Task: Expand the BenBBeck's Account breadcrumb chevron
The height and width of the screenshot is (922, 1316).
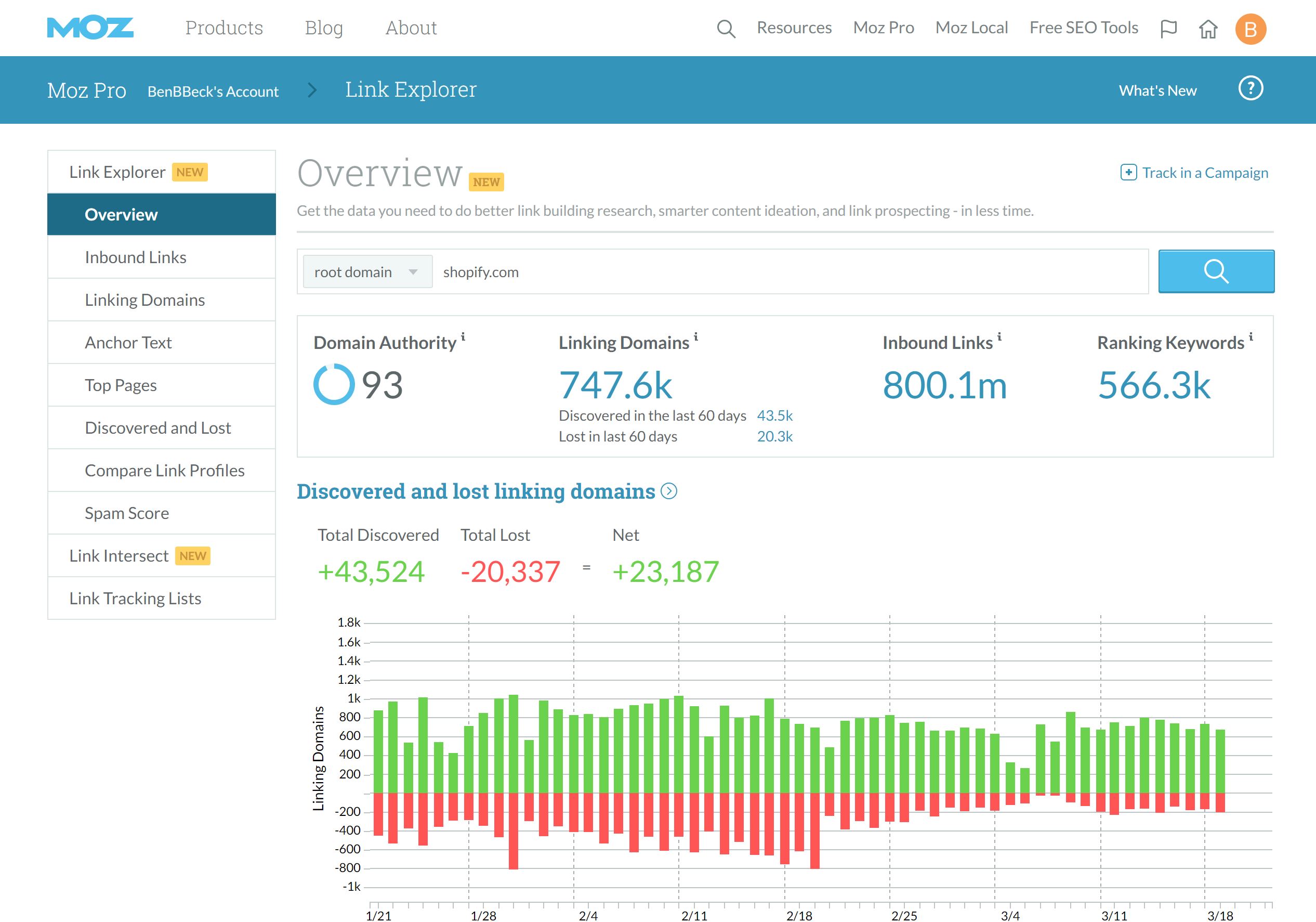Action: 312,90
